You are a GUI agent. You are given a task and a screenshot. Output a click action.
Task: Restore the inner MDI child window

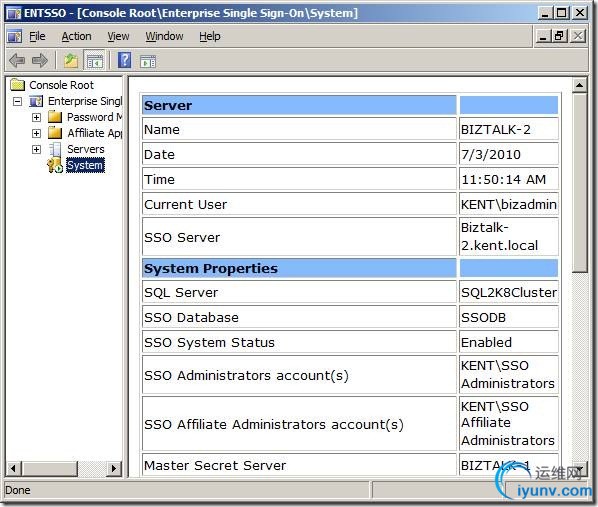coord(560,37)
